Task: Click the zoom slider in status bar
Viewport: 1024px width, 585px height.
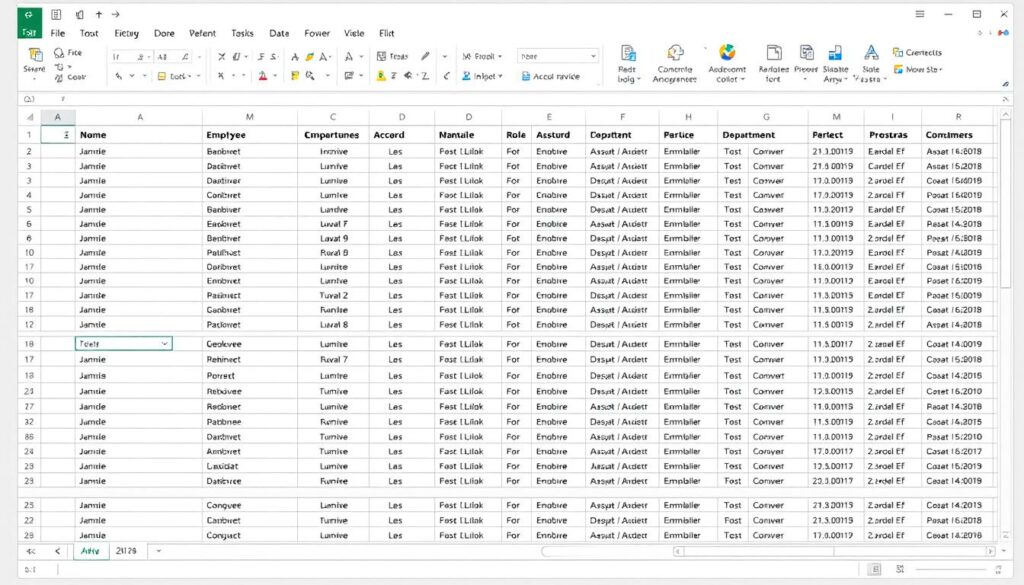Action: click(953, 570)
